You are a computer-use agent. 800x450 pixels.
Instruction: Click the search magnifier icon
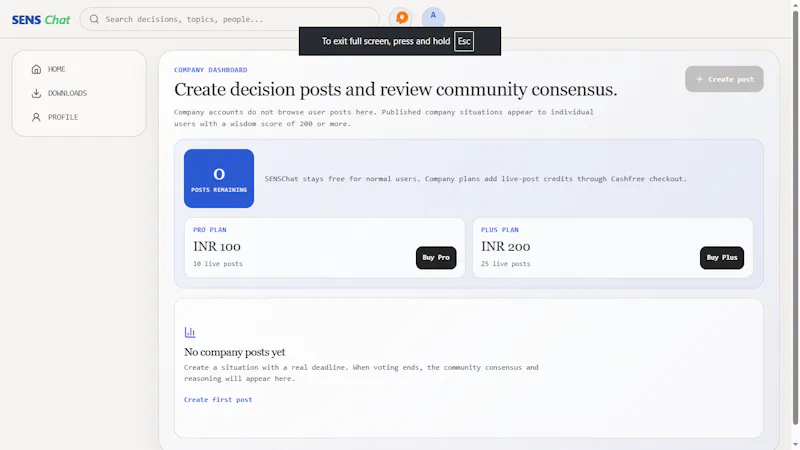pos(94,19)
